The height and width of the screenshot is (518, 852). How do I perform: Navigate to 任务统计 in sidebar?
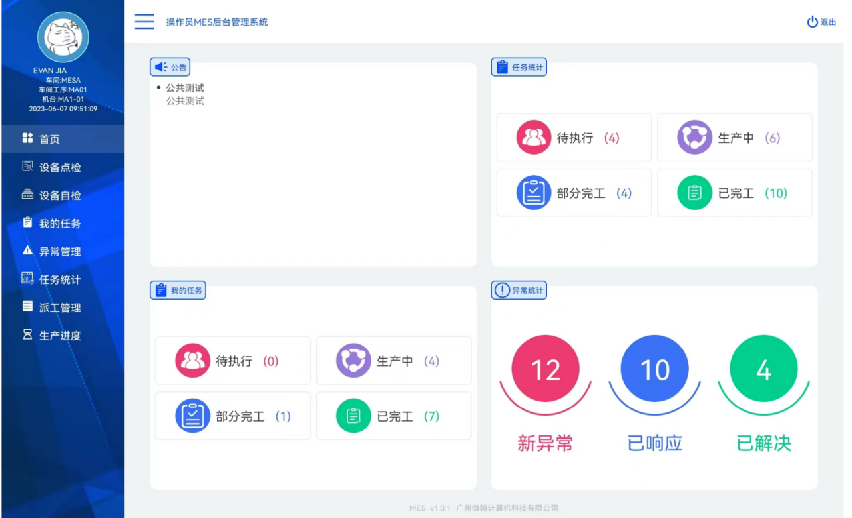tap(62, 279)
